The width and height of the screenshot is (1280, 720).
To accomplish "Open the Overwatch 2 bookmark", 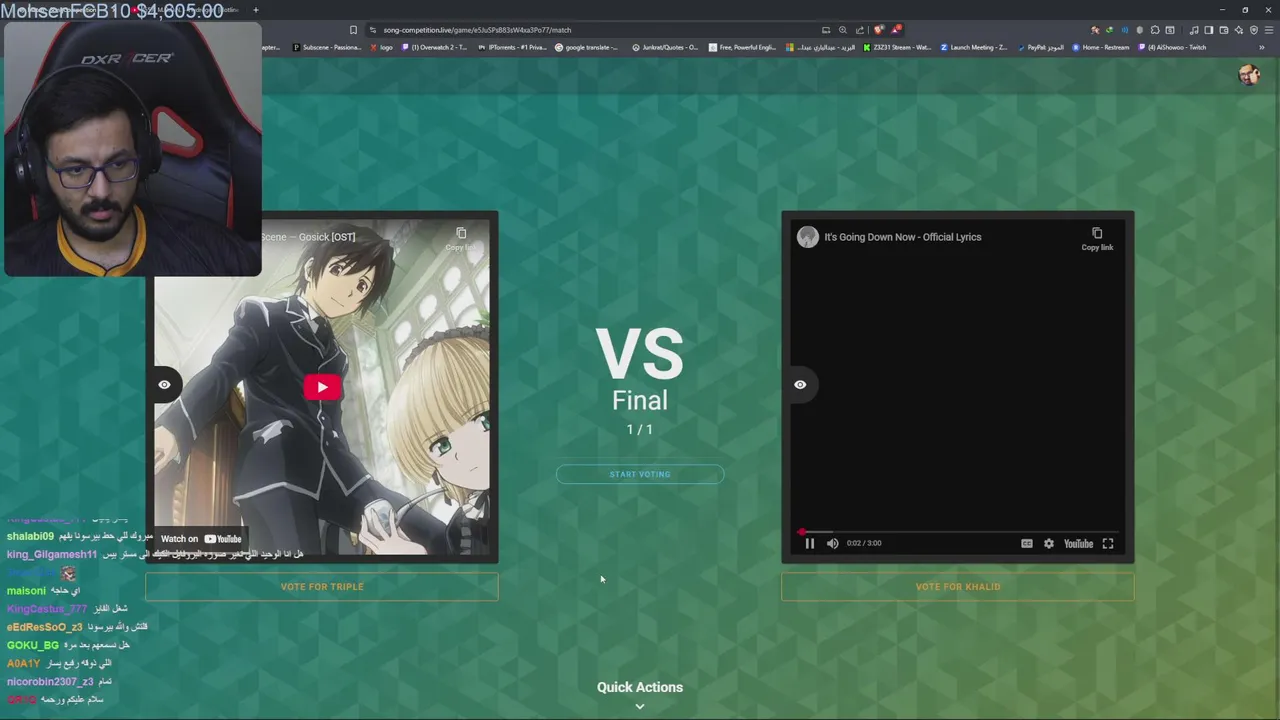I will pos(434,47).
